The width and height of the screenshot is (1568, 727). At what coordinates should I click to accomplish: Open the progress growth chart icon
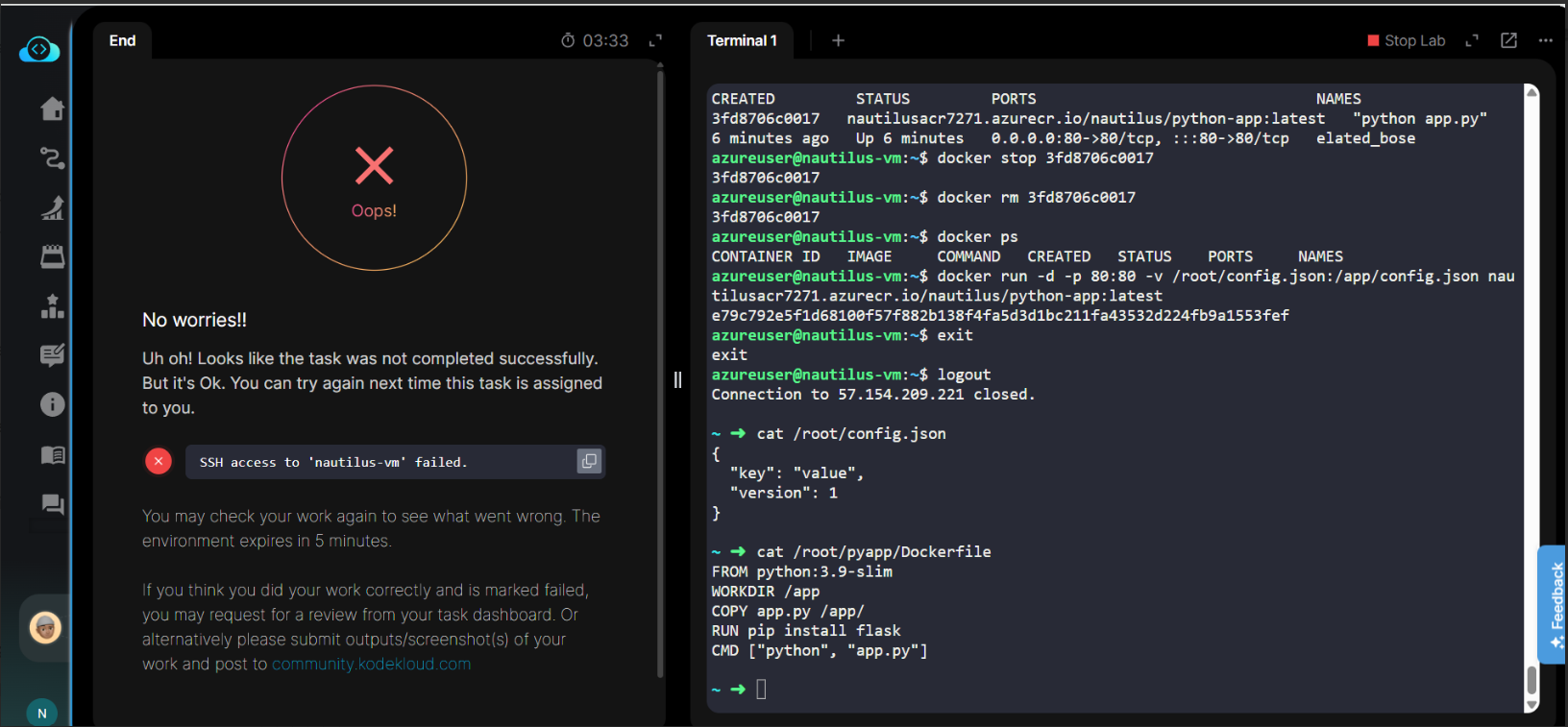click(x=52, y=207)
